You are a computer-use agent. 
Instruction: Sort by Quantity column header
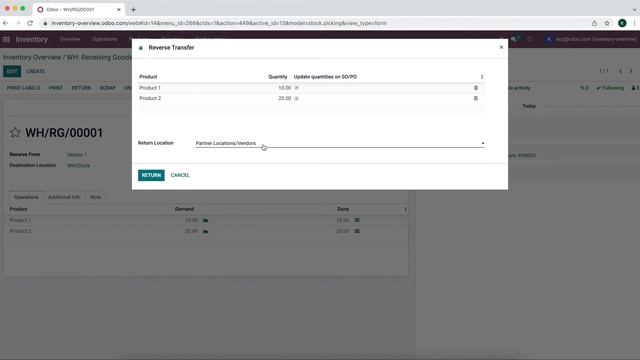[x=278, y=77]
